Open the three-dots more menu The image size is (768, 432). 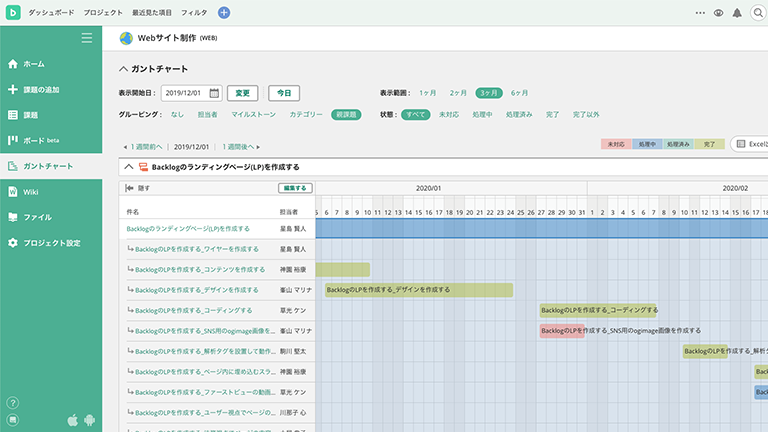(x=700, y=13)
